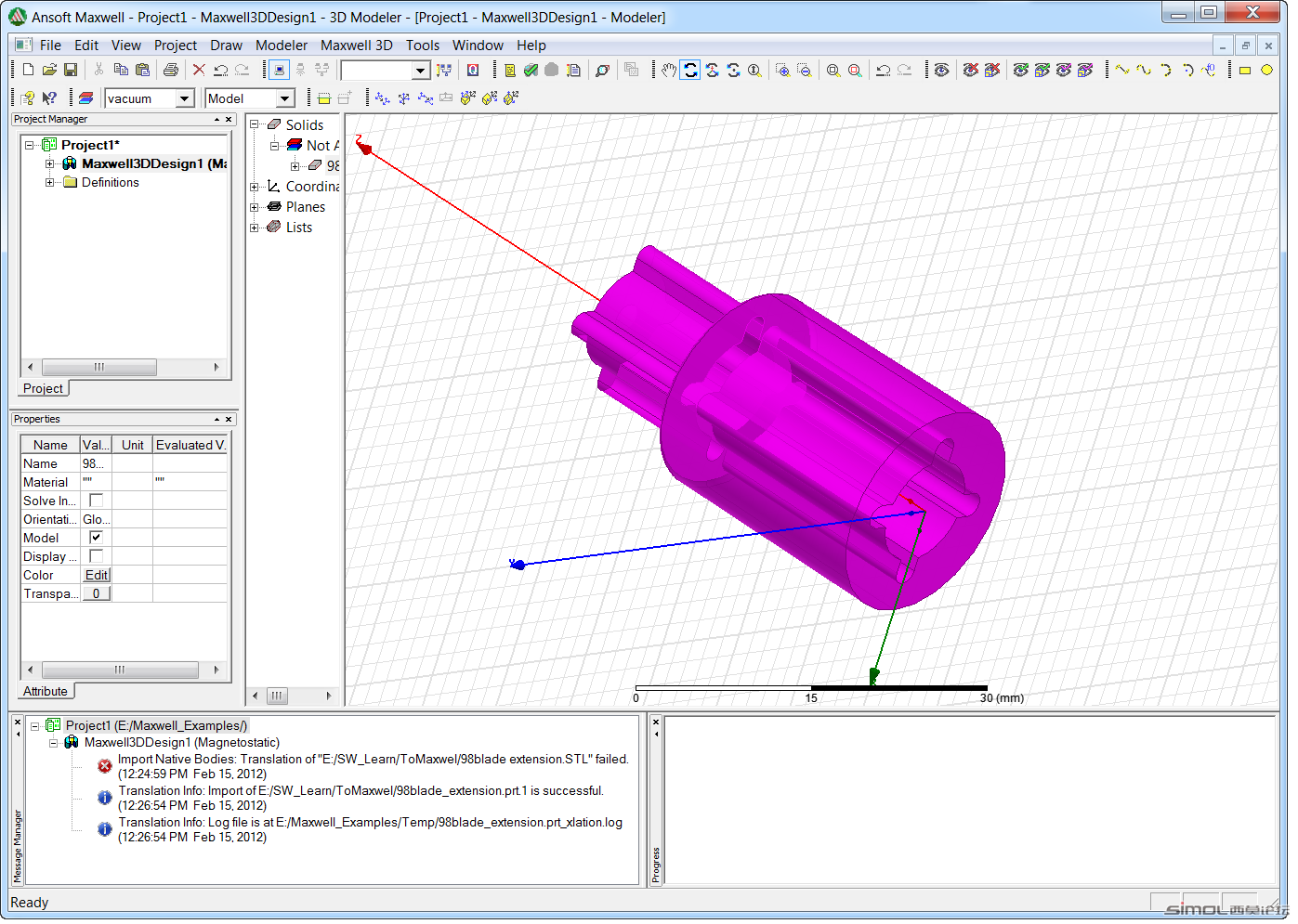
Task: Fit all contents in view icon
Action: 833,70
